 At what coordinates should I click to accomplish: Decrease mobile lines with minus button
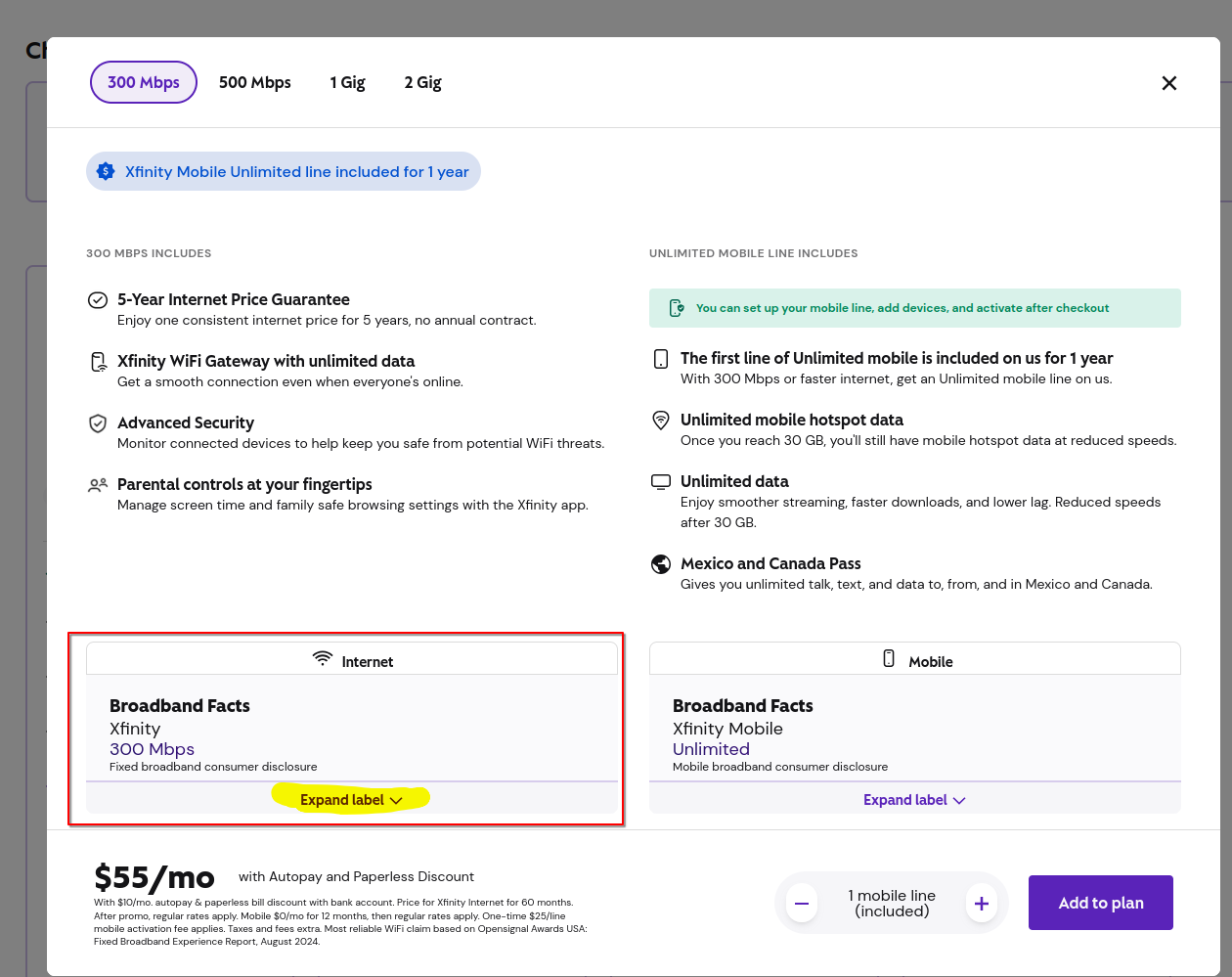(x=802, y=904)
